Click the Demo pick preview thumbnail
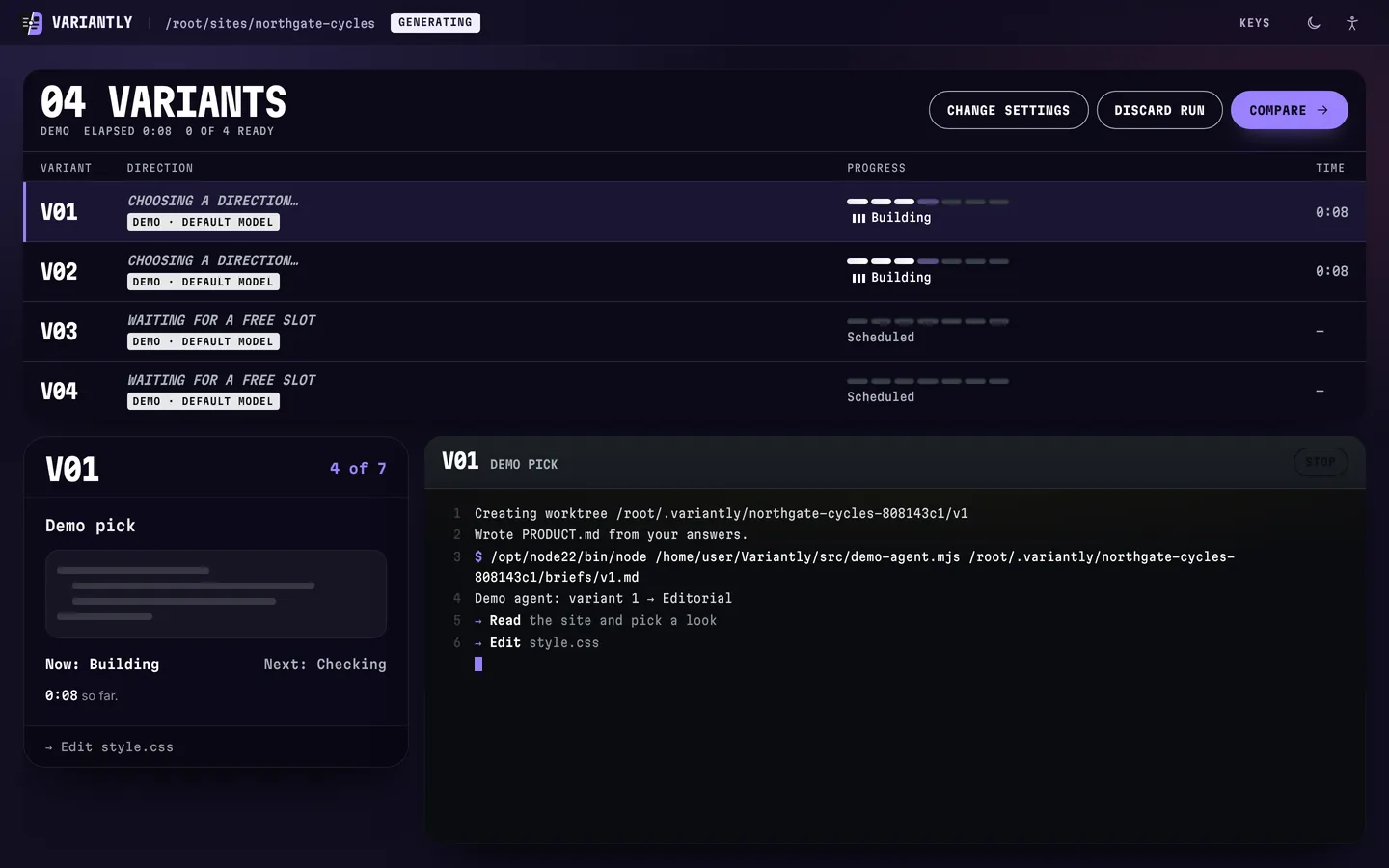Screen dimensions: 1389x868 [216, 594]
